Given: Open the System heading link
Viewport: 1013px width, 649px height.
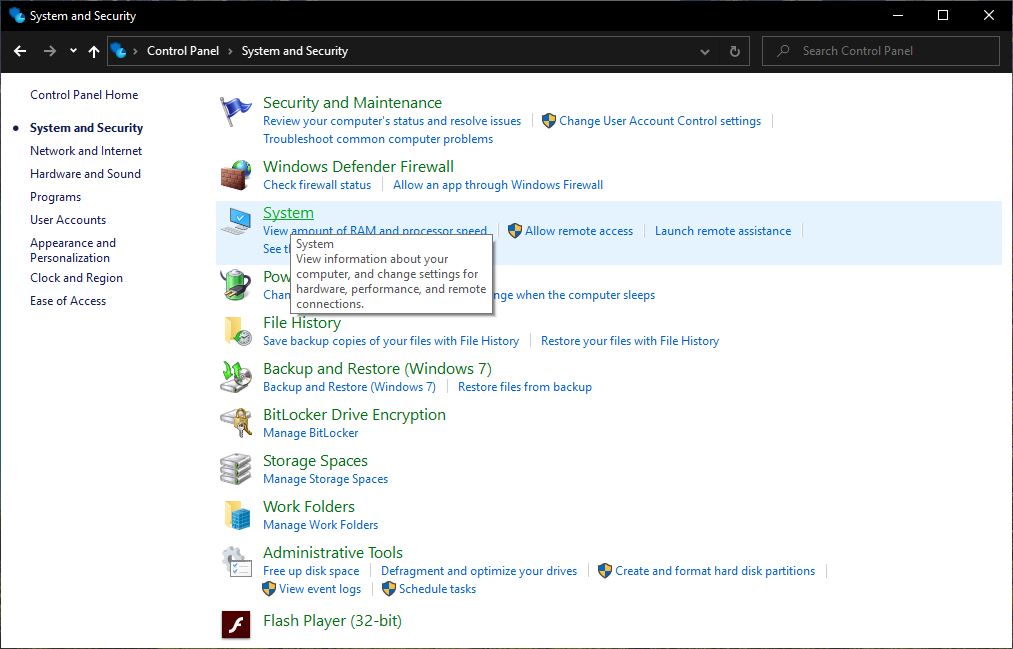Looking at the screenshot, I should point(288,213).
